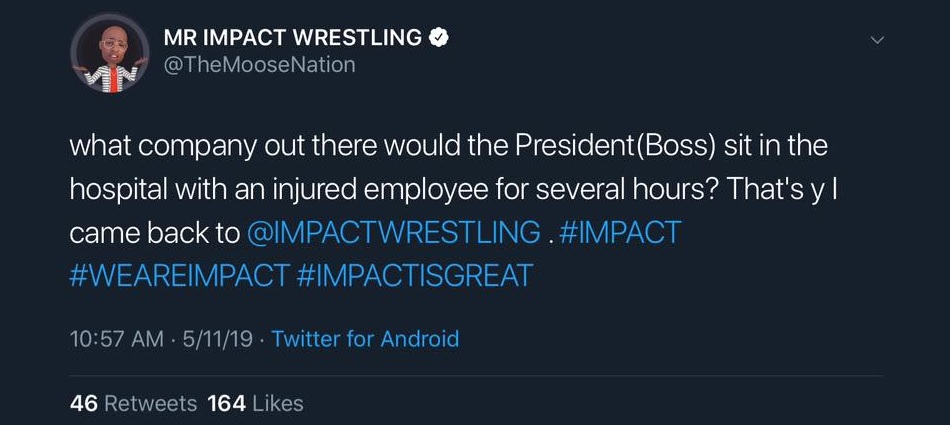Click the verified badge checkmark icon
Viewport: 950px width, 425px height.
click(x=438, y=38)
